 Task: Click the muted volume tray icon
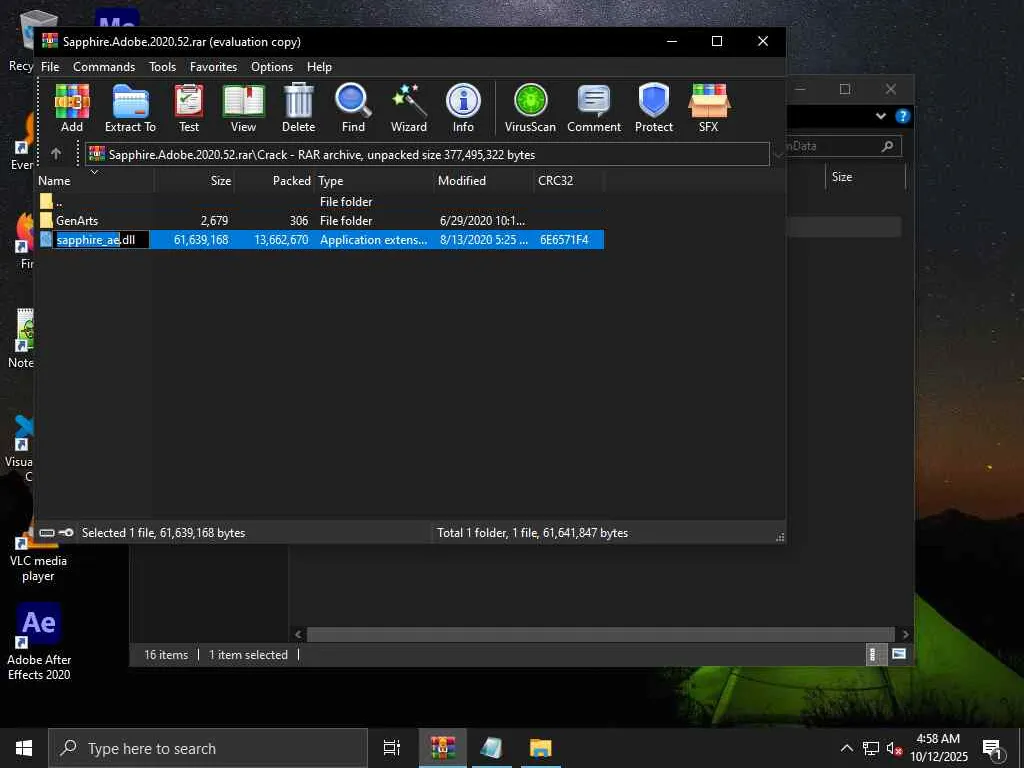coord(894,748)
